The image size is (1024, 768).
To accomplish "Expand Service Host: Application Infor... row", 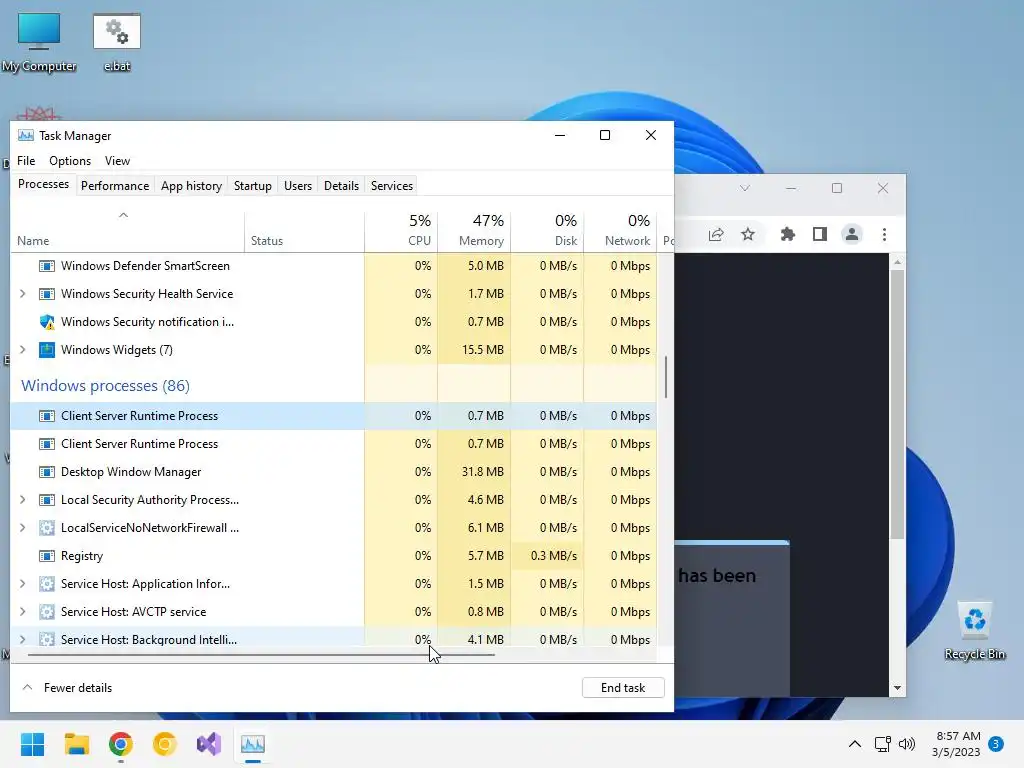I will 23,584.
